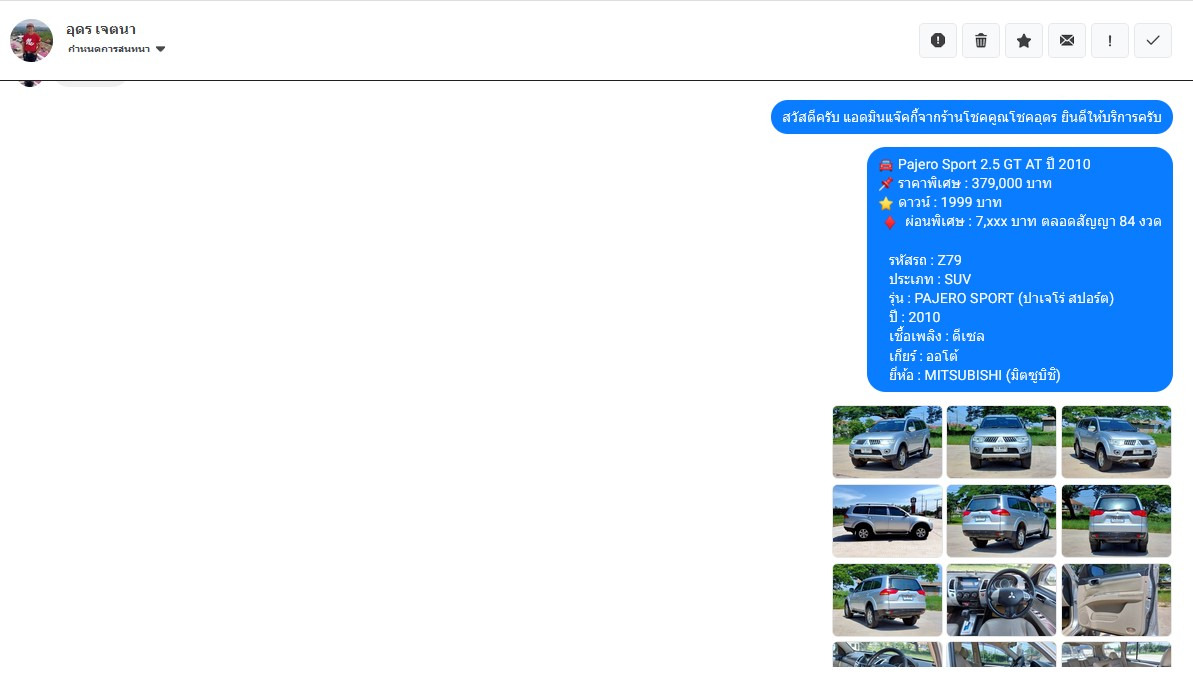Flag priority with single exclamation mark icon
Screen dimensions: 1193x678
[x=1110, y=40]
